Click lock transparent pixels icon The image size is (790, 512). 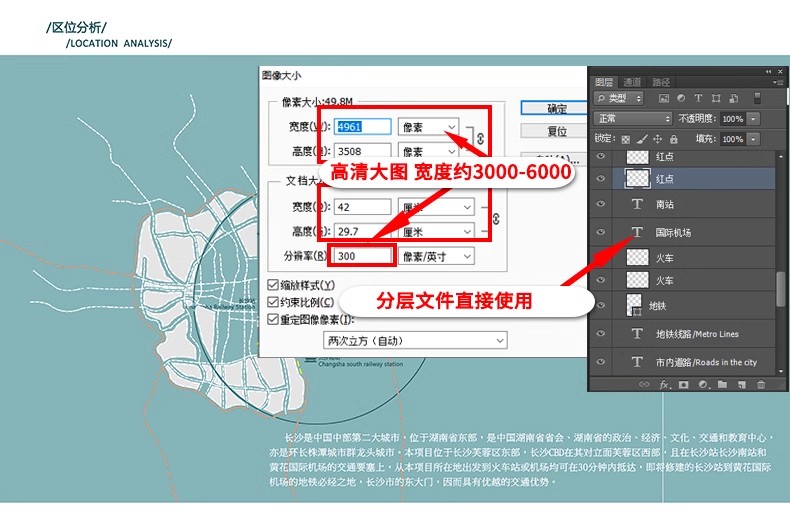click(626, 140)
